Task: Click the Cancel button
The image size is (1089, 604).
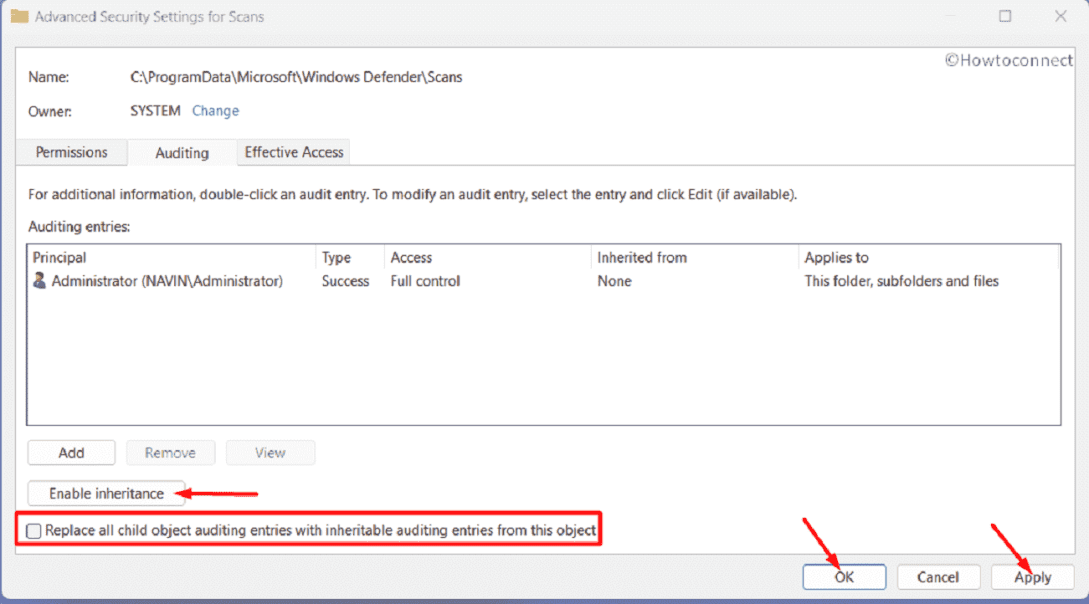Action: 938,577
